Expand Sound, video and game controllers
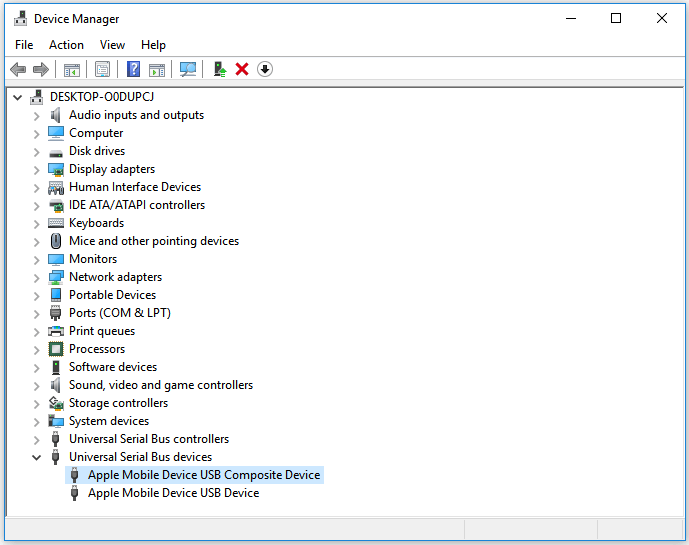This screenshot has width=689, height=545. pyautogui.click(x=37, y=385)
